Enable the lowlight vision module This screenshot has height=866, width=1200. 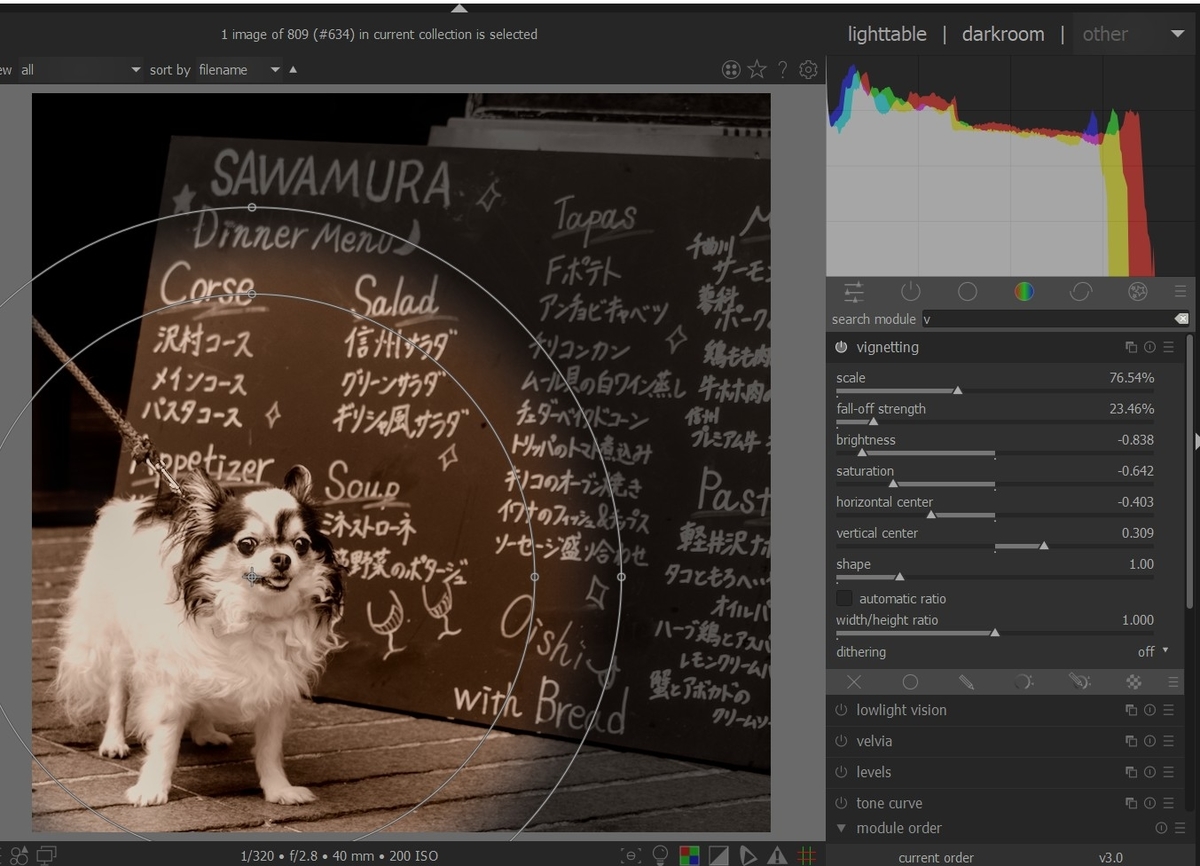[x=841, y=710]
